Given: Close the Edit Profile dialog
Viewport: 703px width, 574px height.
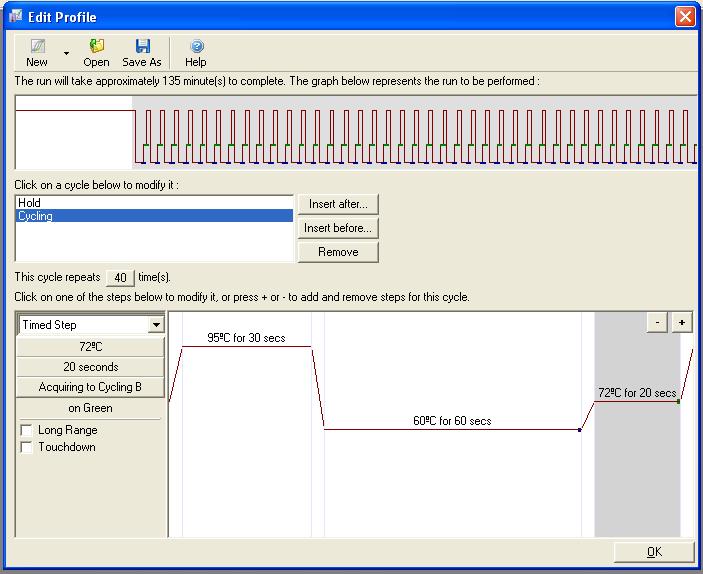Looking at the screenshot, I should [685, 17].
